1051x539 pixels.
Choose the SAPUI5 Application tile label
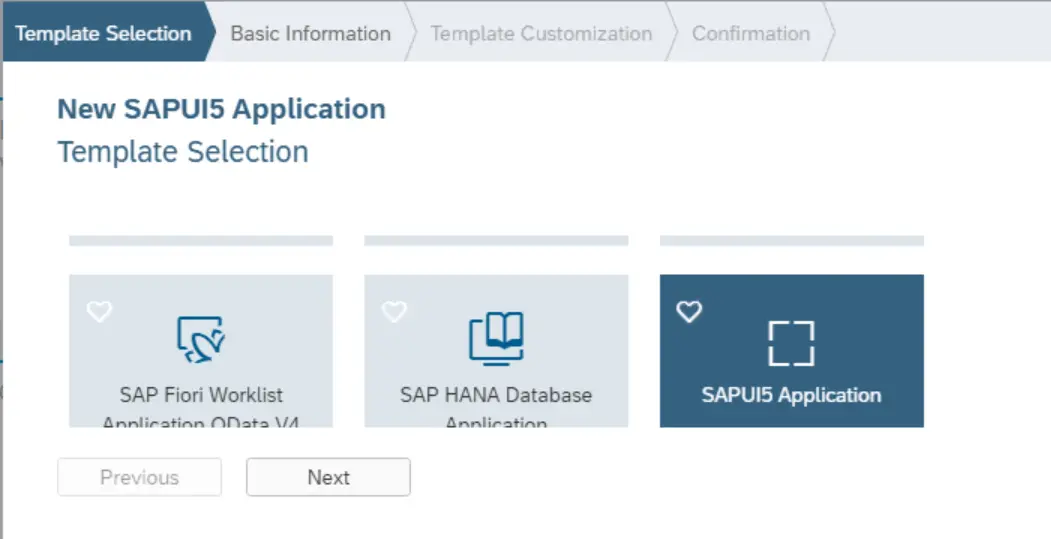pos(791,395)
